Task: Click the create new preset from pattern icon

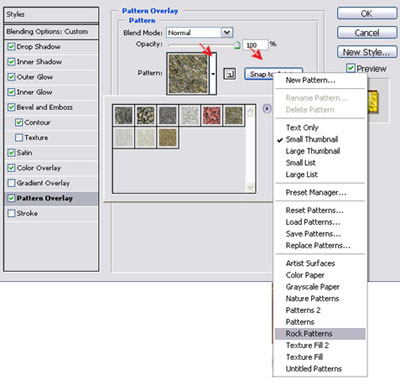Action: [229, 74]
